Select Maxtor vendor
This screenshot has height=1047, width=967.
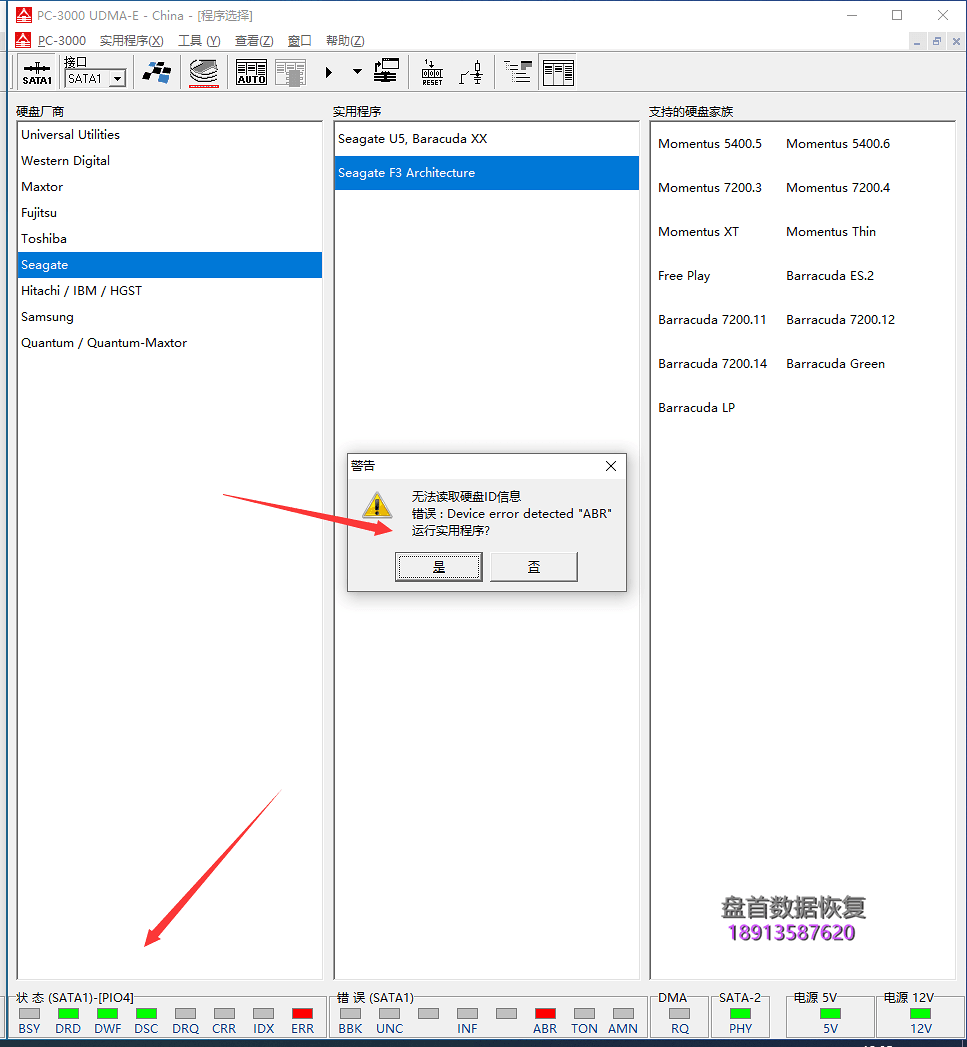(x=170, y=187)
